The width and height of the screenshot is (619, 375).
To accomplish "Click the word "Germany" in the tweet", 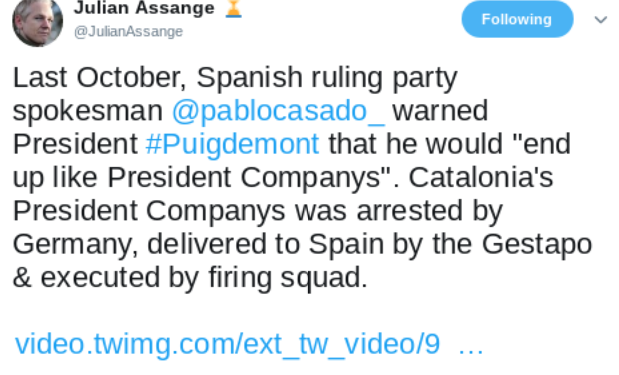I will click(75, 245).
